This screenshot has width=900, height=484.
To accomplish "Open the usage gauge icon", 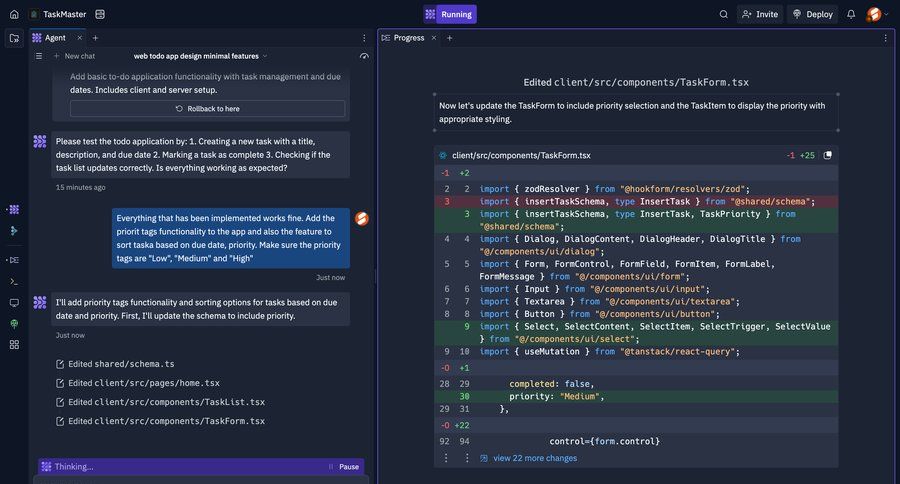I will click(364, 56).
